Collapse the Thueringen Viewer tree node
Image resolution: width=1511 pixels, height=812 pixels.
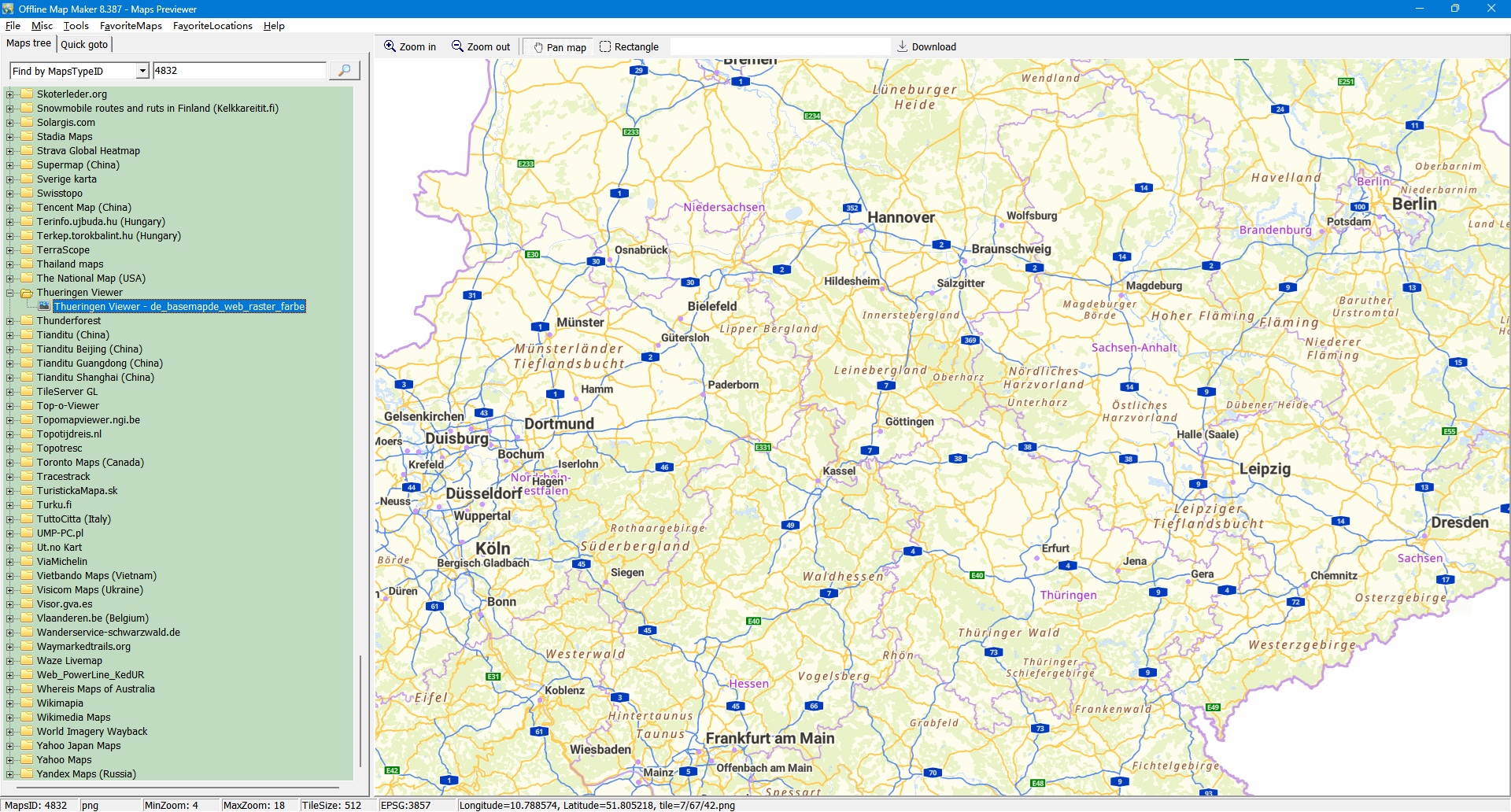(10, 293)
